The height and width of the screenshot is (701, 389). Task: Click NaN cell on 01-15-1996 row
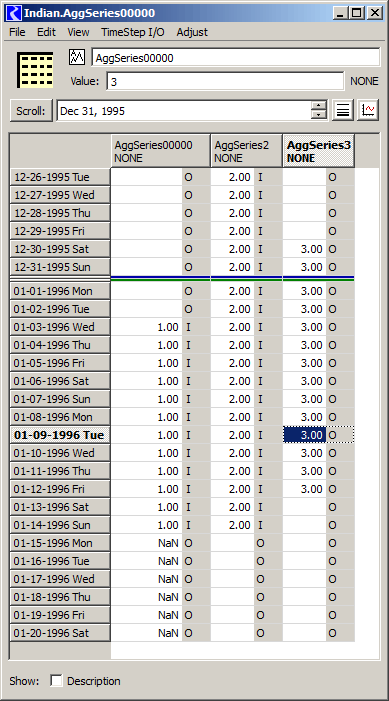(x=147, y=543)
